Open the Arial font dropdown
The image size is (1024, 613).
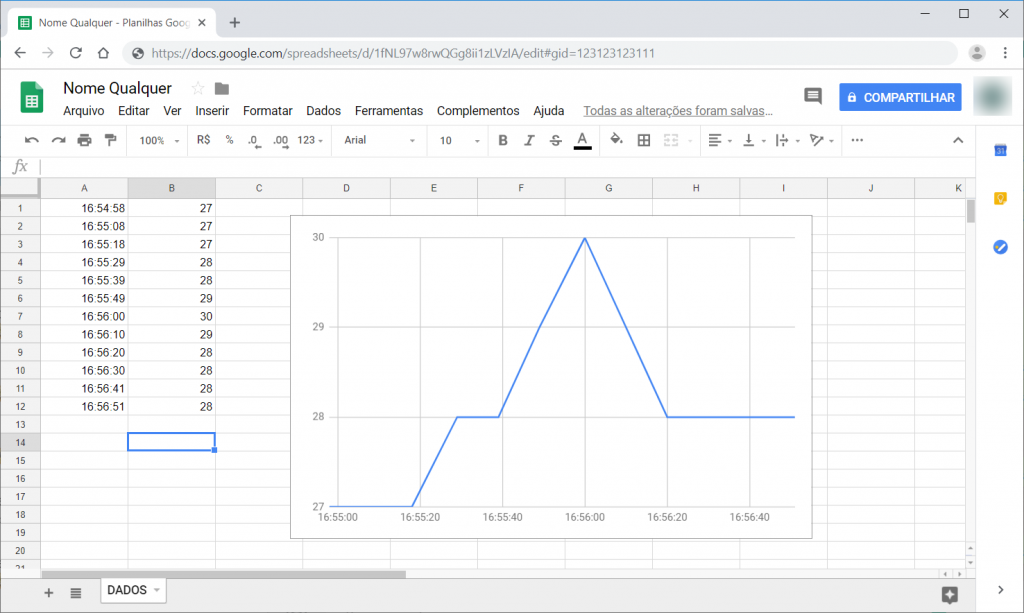[379, 140]
